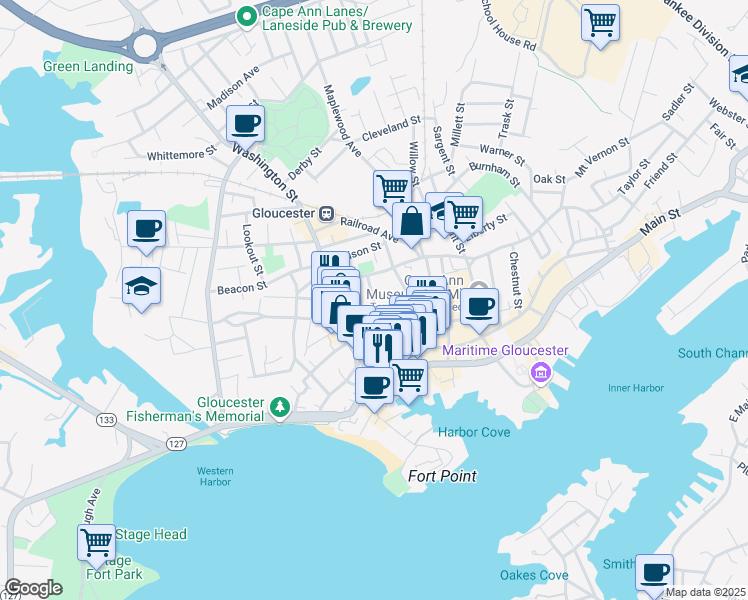The image size is (748, 600).
Task: Click Sadler St road label
Action: pyautogui.click(x=677, y=102)
